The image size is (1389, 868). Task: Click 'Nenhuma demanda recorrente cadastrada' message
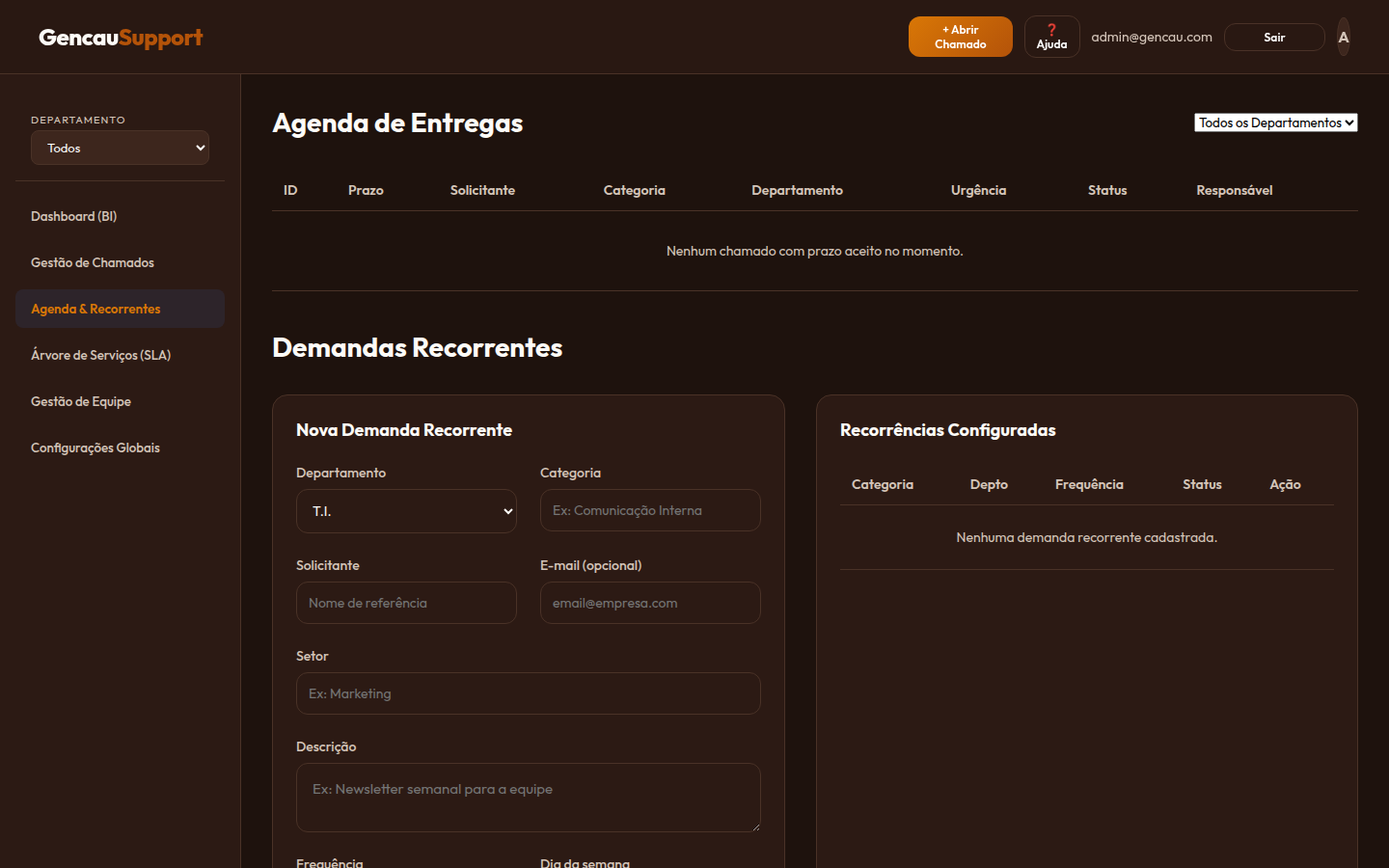[1087, 537]
